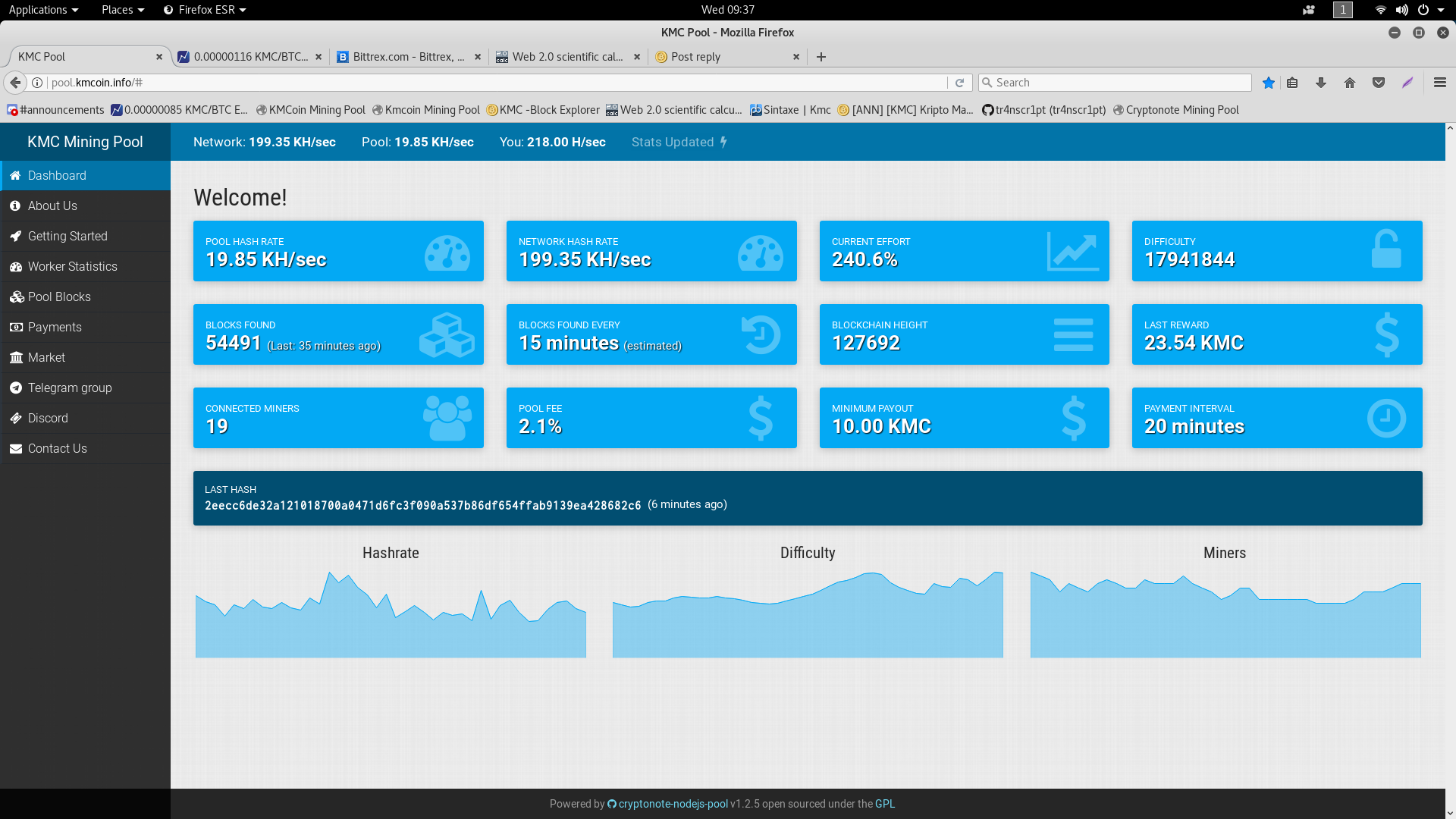
Task: Open cryptonote-nodejs-pool footer link
Action: click(x=667, y=804)
